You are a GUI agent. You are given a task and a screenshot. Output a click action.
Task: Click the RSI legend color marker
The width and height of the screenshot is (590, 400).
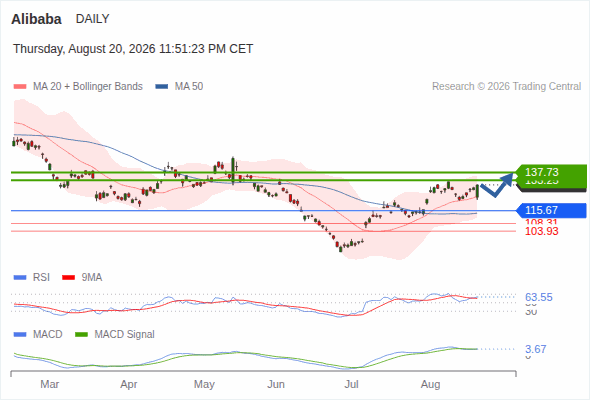pos(20,278)
